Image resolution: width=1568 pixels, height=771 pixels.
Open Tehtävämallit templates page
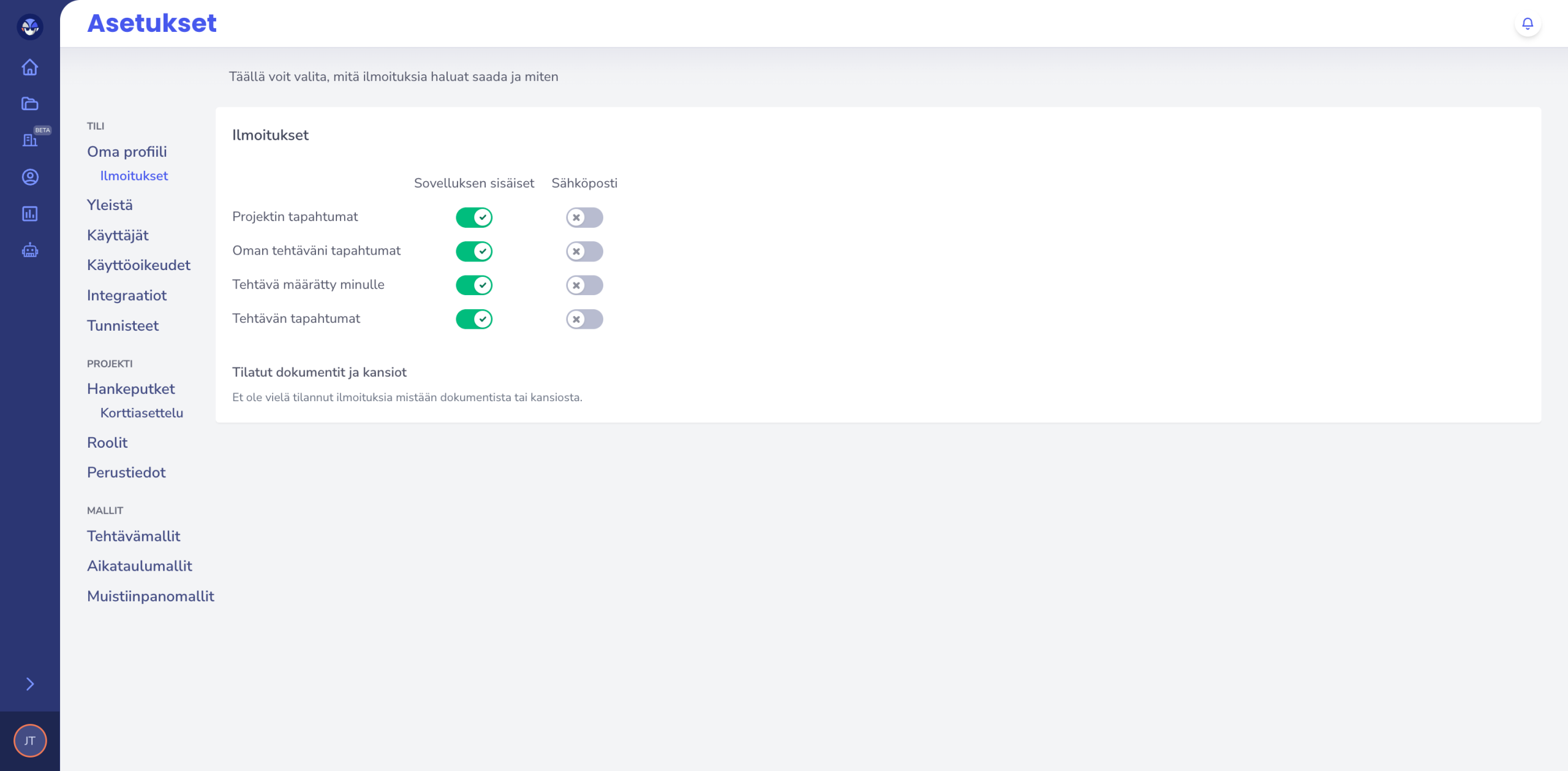[134, 536]
